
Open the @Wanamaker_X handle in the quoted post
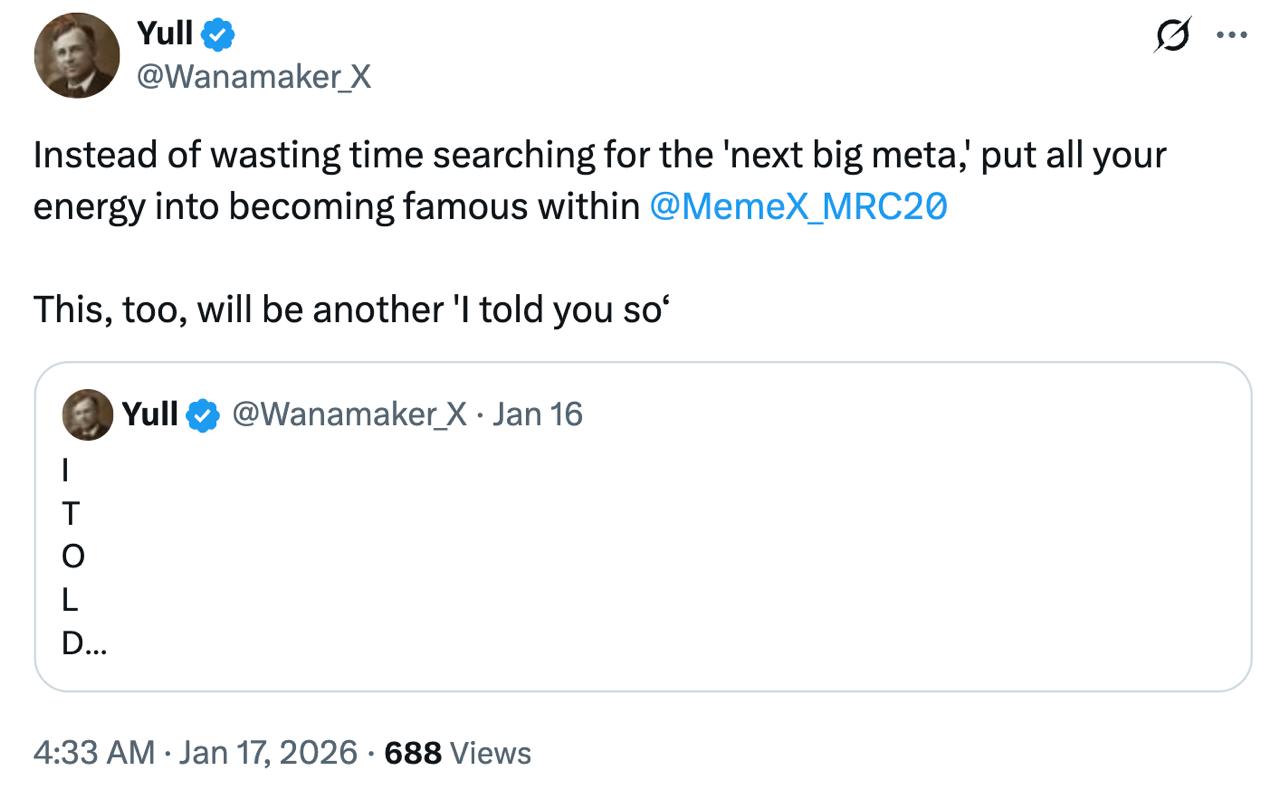point(349,414)
